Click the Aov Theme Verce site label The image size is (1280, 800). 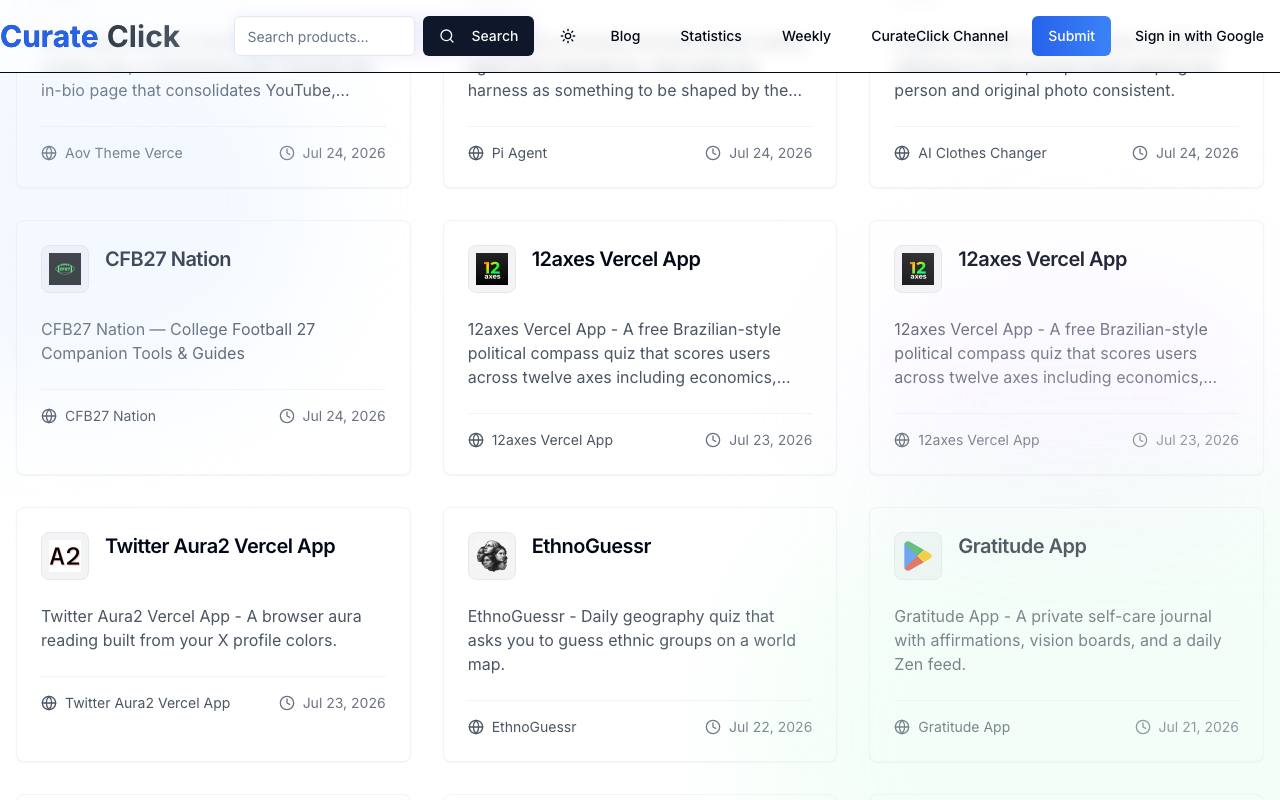124,153
